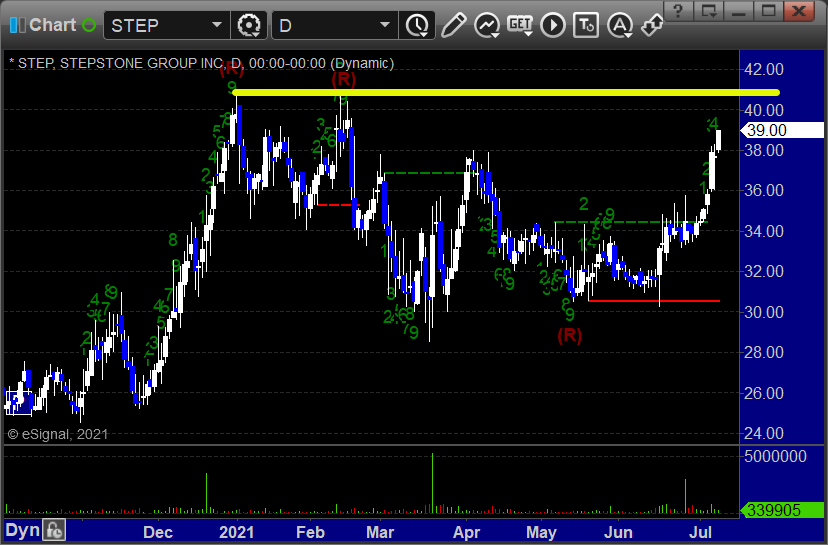The width and height of the screenshot is (828, 545).
Task: Click the 5000000 volume axis label
Action: [775, 456]
